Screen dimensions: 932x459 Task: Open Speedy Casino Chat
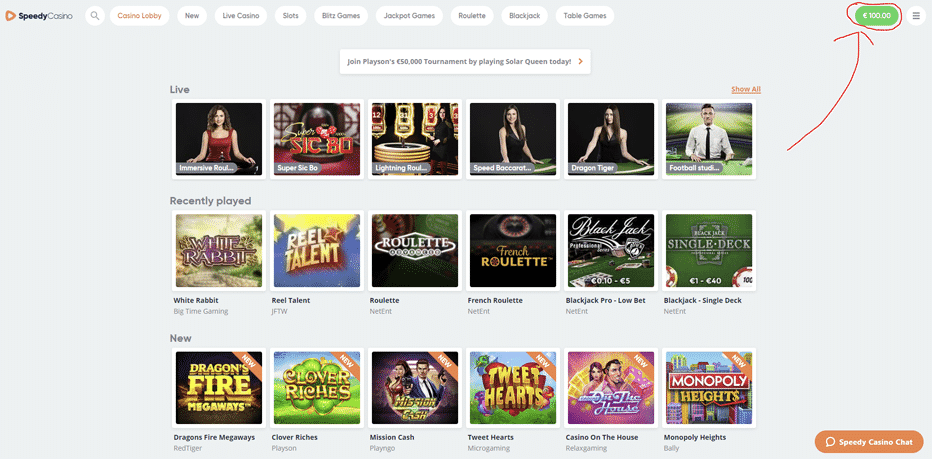pyautogui.click(x=869, y=442)
